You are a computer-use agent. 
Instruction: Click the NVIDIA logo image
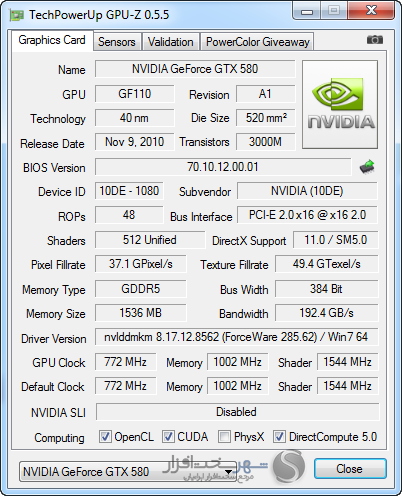340,104
